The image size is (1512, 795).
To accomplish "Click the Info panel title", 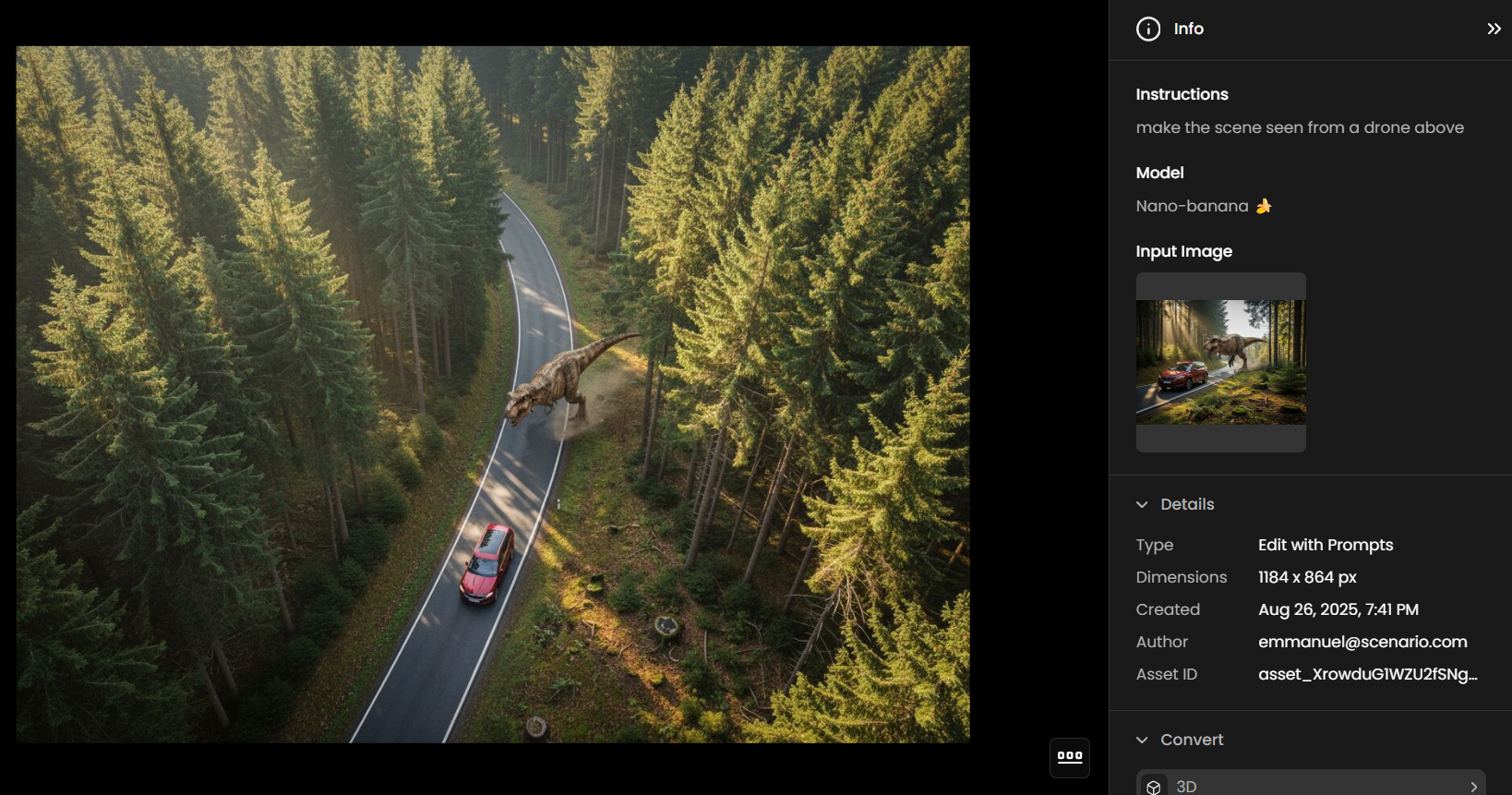I will [x=1188, y=29].
